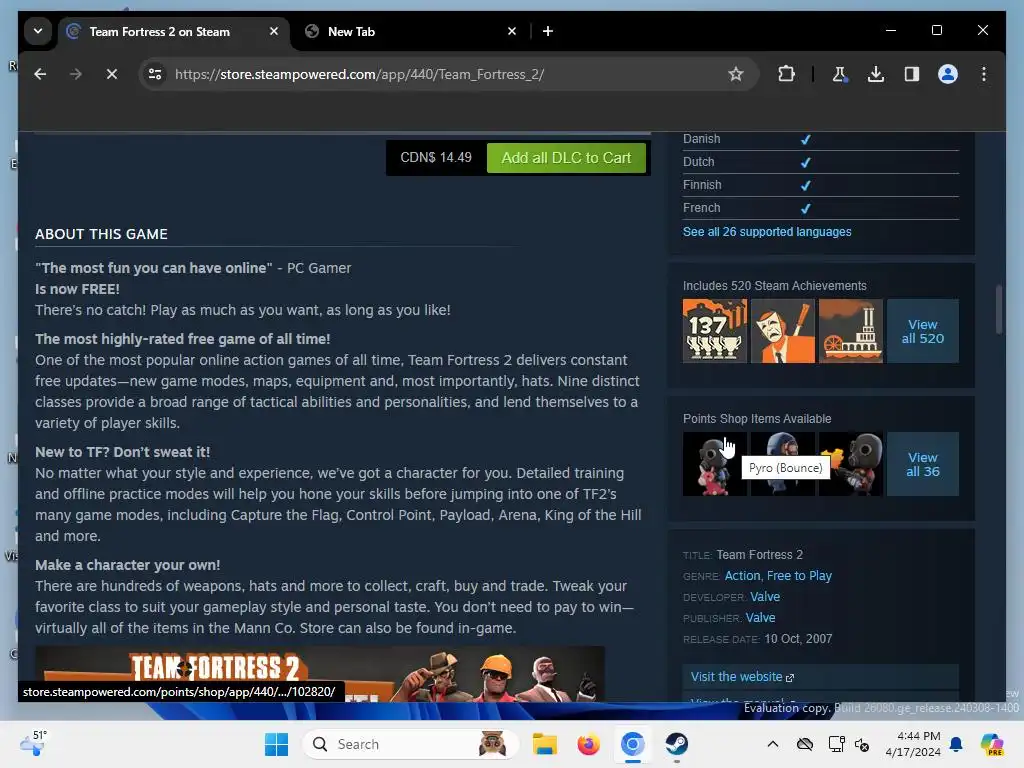Open the notification bell icon
The image size is (1024, 768).
[956, 744]
